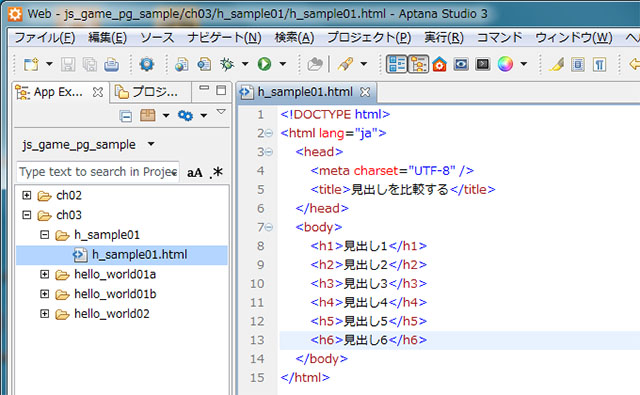This screenshot has height=395, width=640.
Task: Minimize the explorer panel
Action: (x=204, y=89)
